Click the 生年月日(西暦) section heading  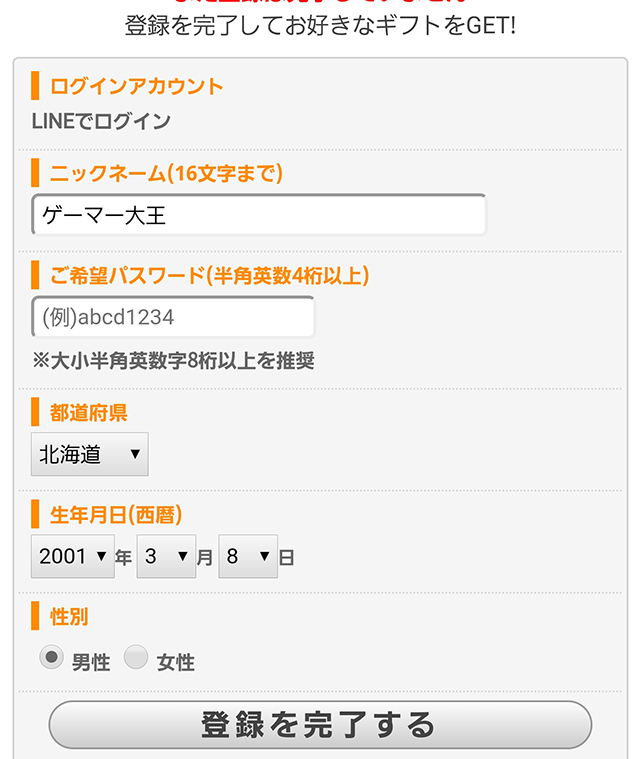(116, 514)
